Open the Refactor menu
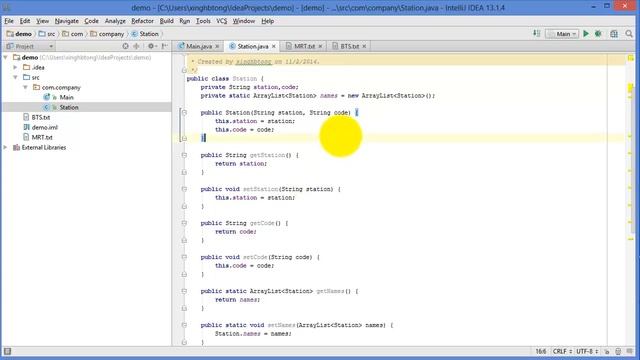 (x=142, y=21)
